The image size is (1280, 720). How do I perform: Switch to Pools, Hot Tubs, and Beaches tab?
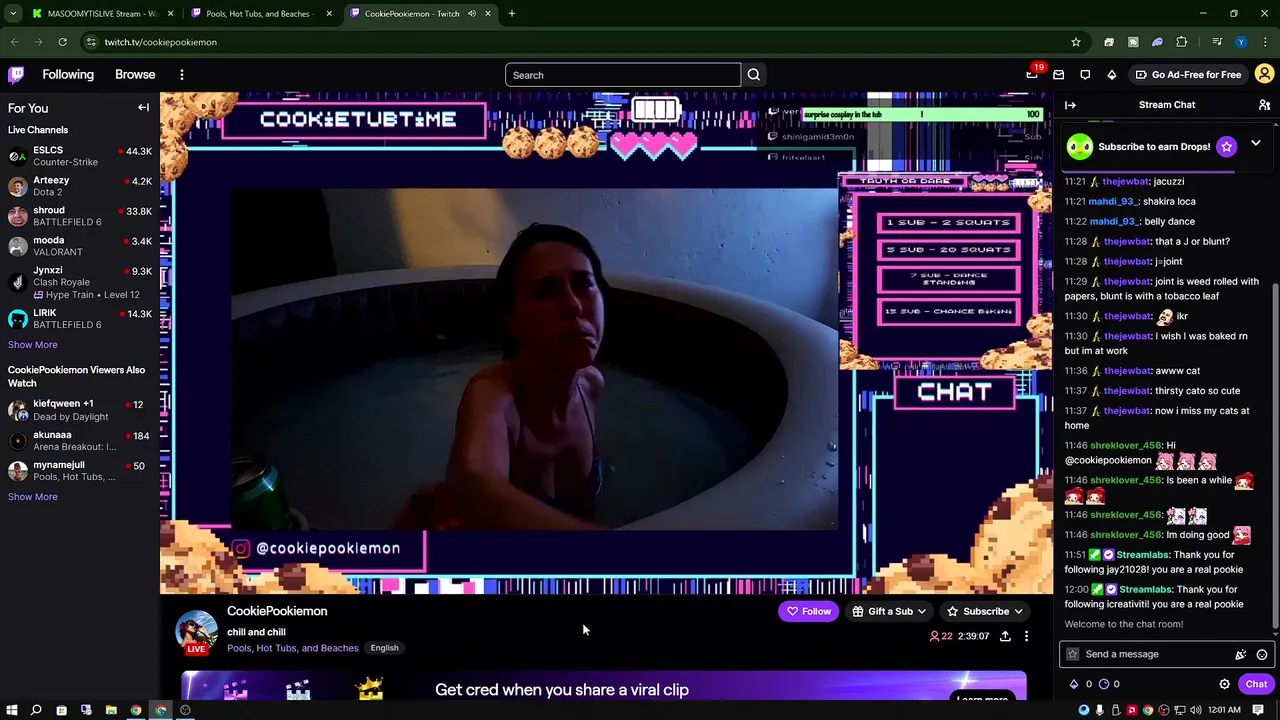260,14
